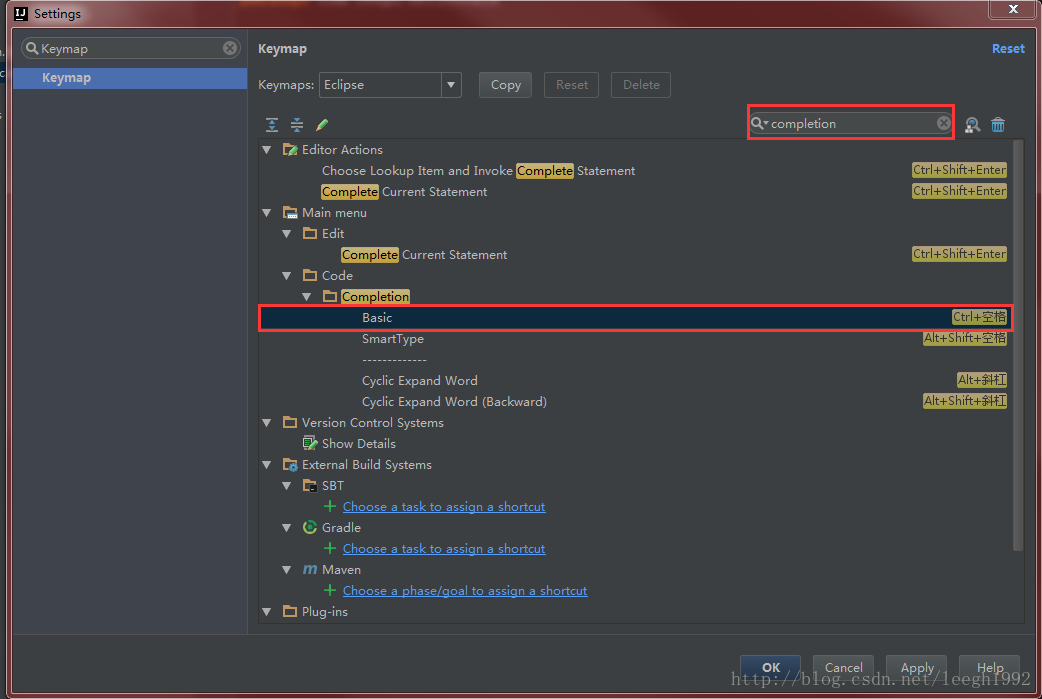This screenshot has width=1042, height=699.
Task: Open the Keymaps Eclipse dropdown
Action: (451, 85)
